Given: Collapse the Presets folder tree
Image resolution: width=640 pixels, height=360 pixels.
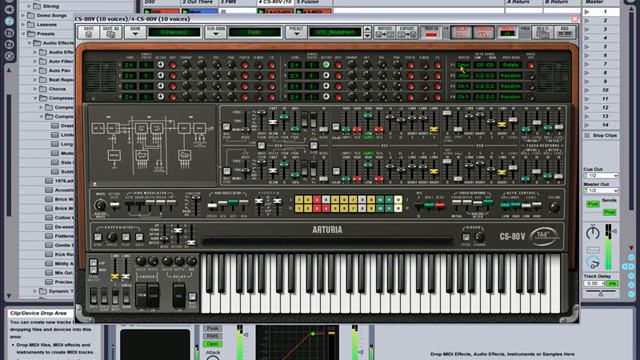Looking at the screenshot, I should pos(24,33).
